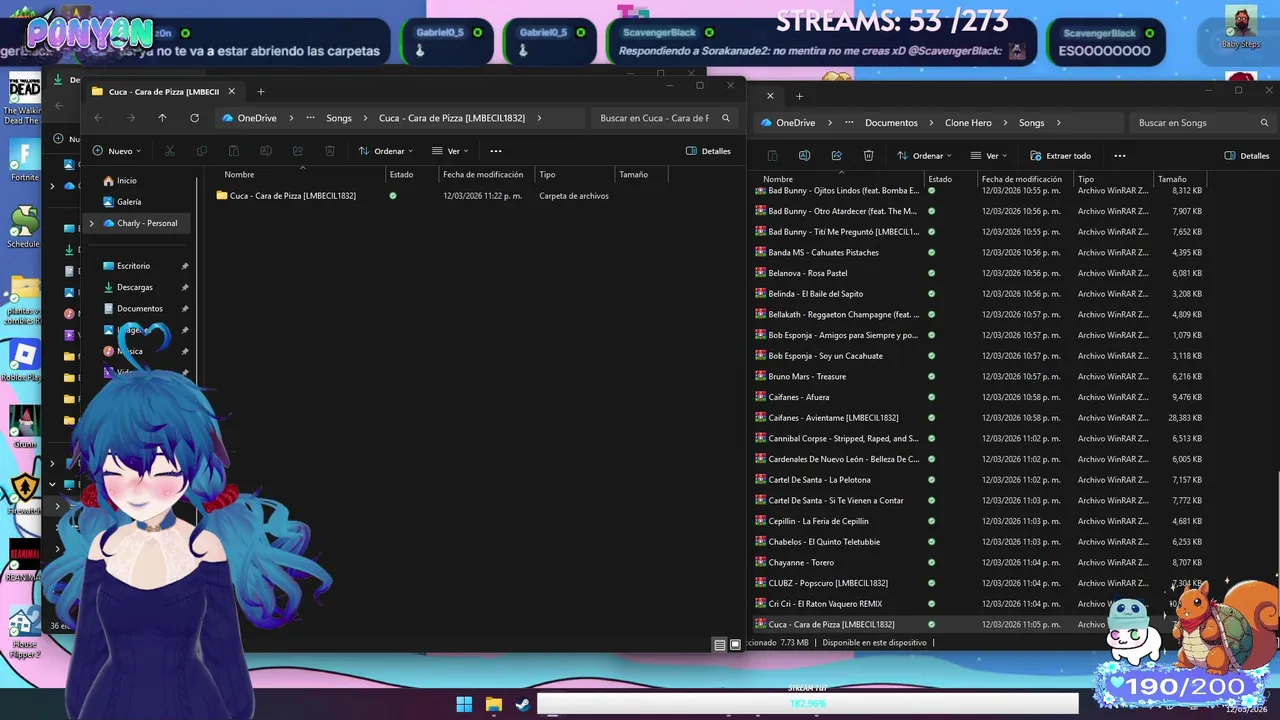Click the Rename icon in the Songs window toolbar
Viewport: 1280px width, 720px height.
click(804, 156)
